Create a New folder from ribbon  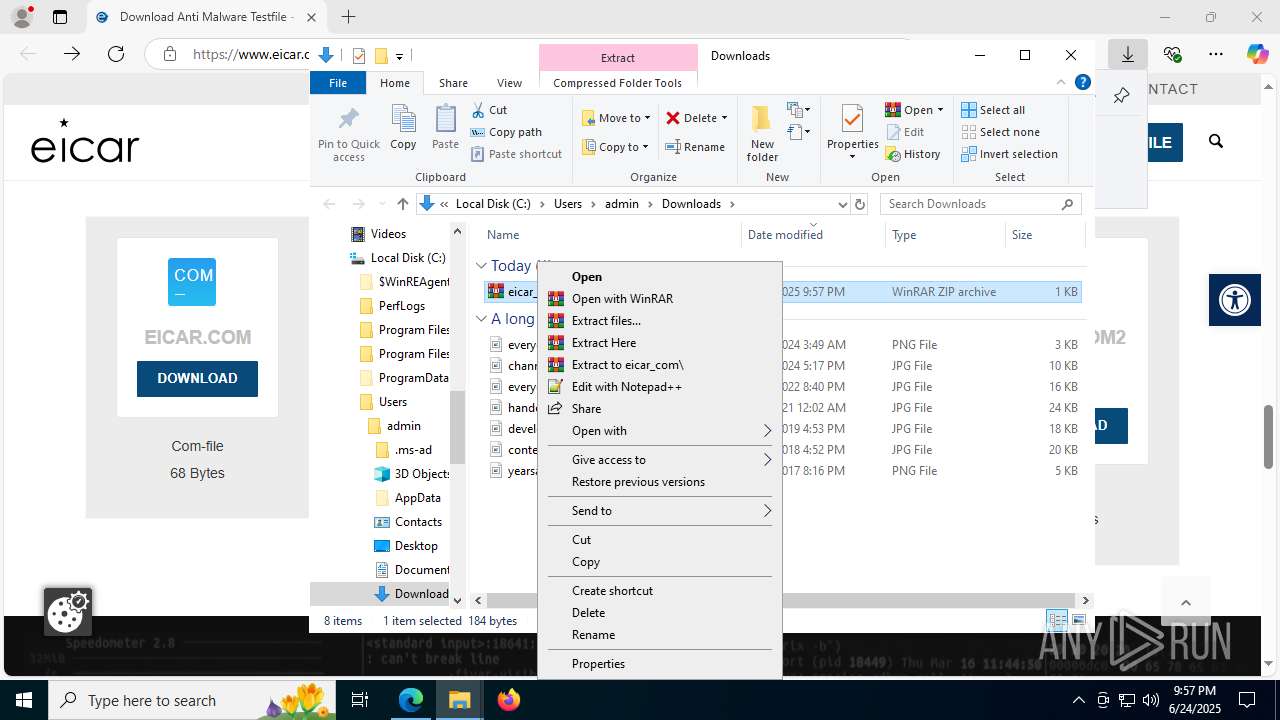coord(762,132)
